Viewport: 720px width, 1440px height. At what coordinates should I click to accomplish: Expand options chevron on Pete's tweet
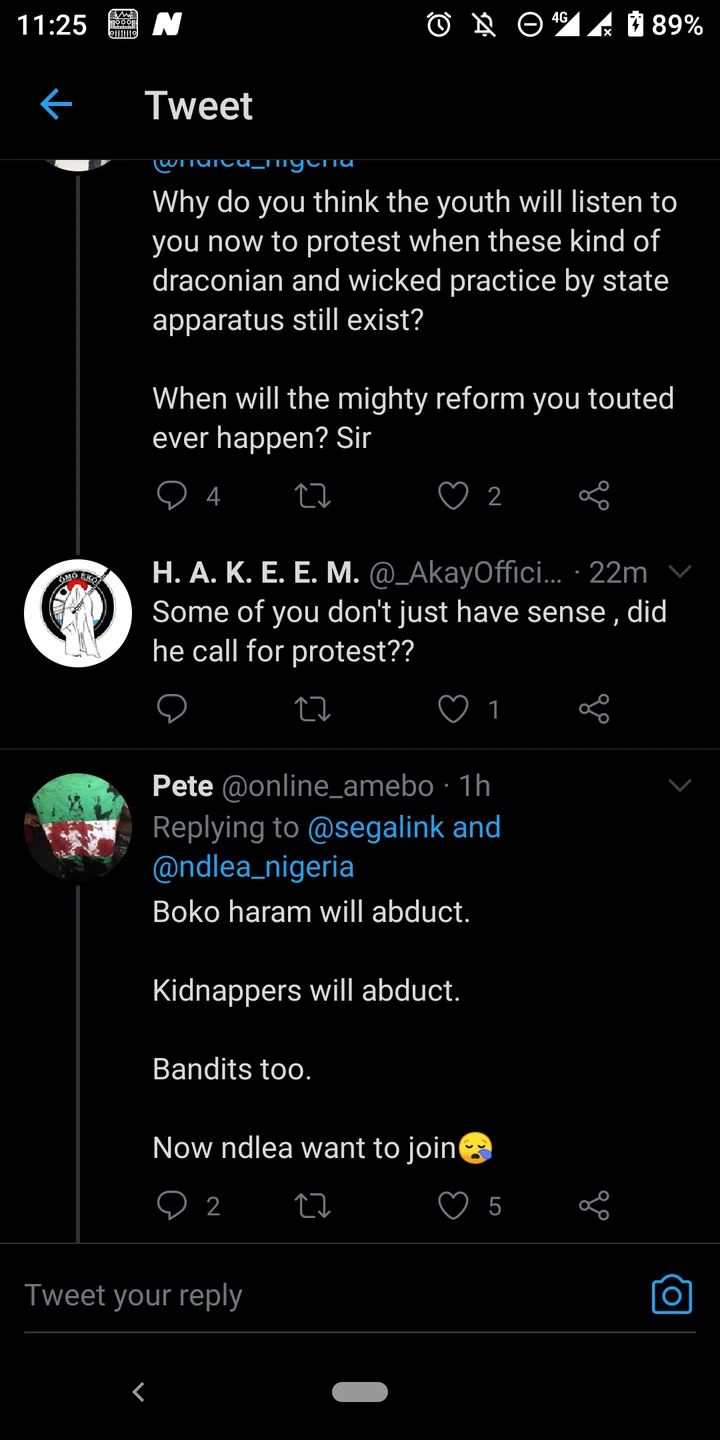point(680,786)
